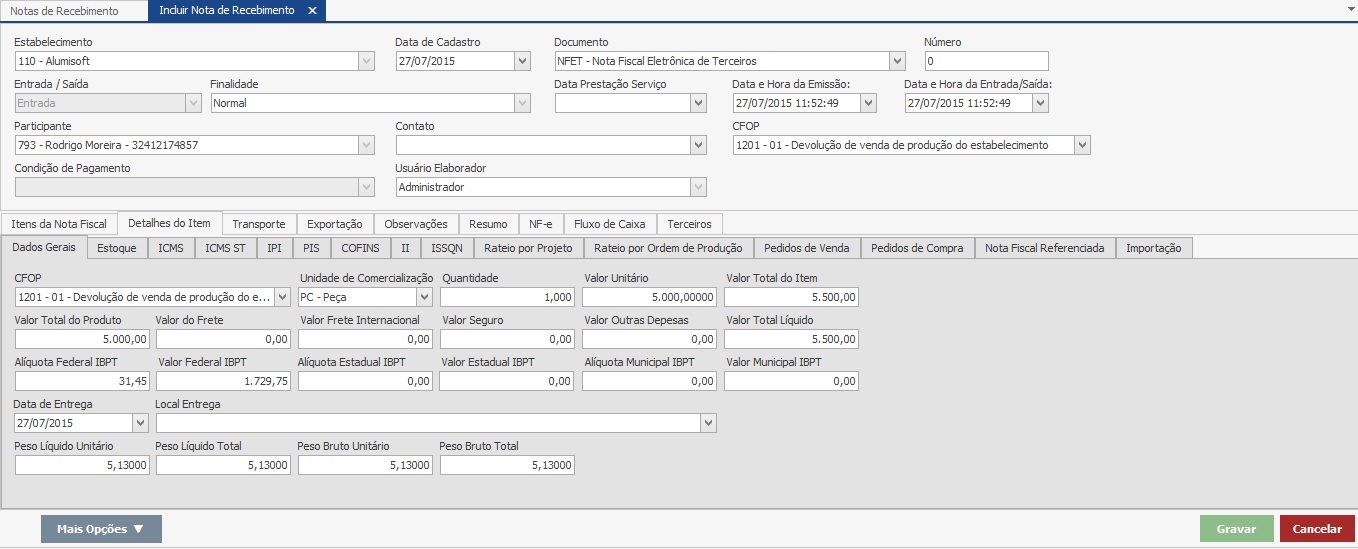Expand the Local Entrega dropdown

pos(708,423)
